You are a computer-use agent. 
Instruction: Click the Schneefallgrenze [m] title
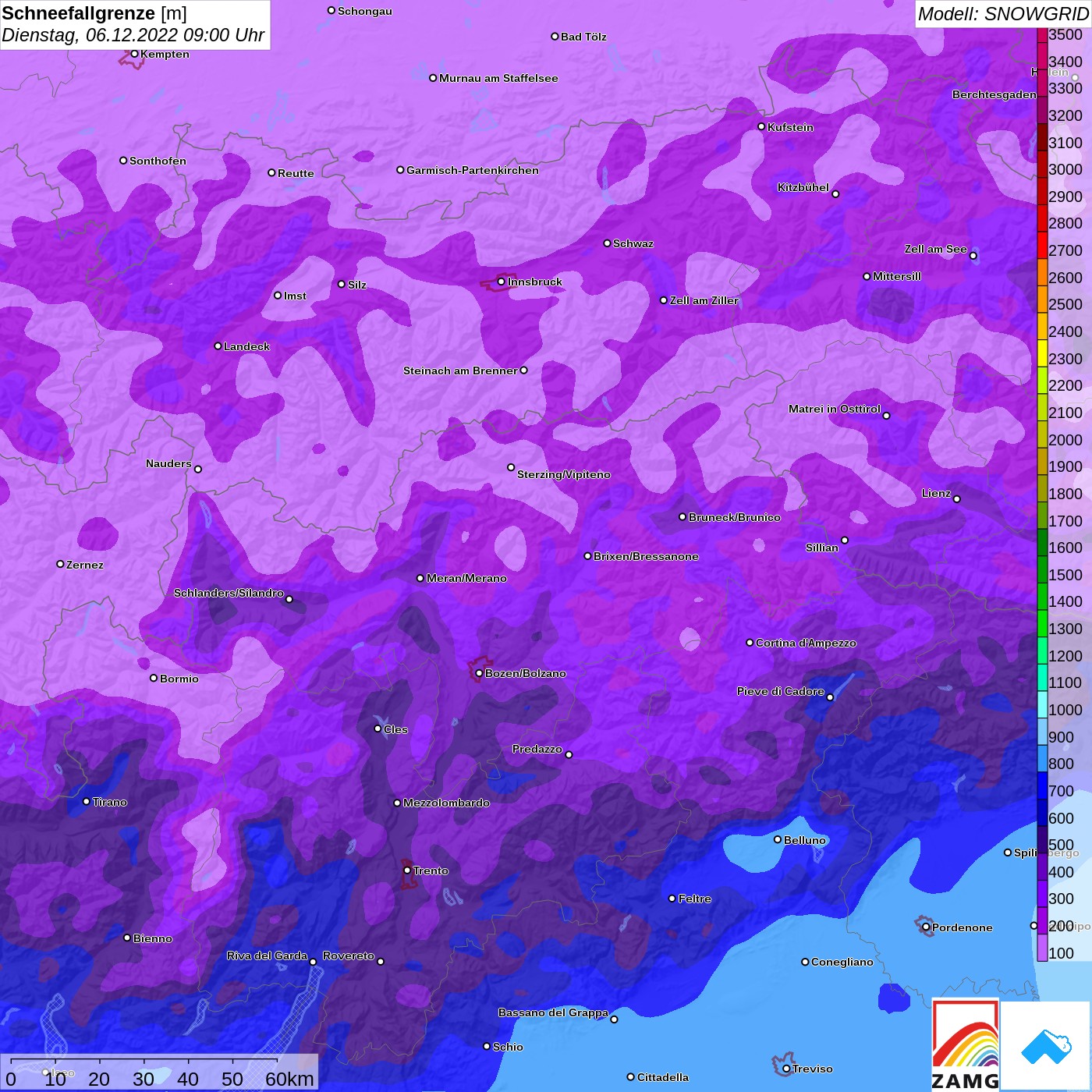point(94,13)
